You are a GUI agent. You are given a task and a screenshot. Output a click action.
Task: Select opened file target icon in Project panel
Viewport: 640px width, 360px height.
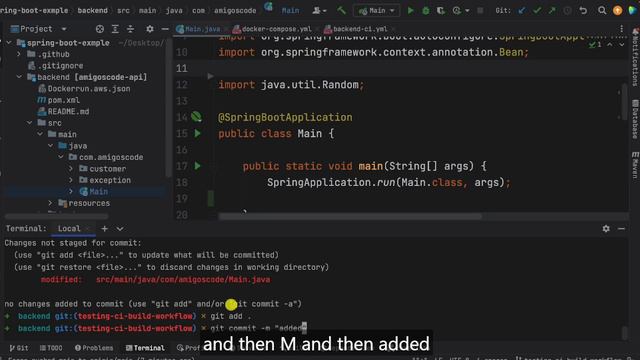click(x=100, y=29)
